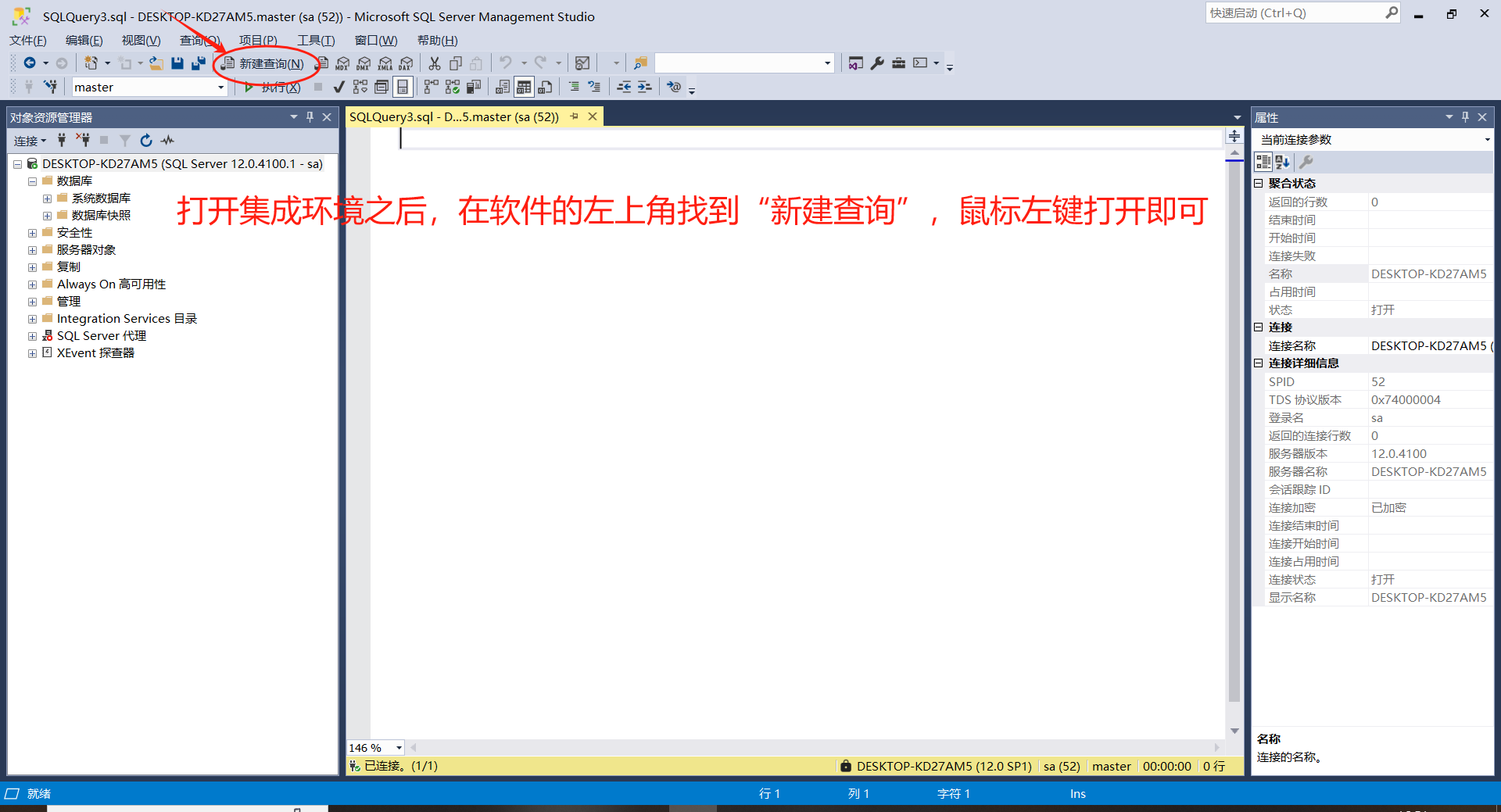Expand the 系统数据库 folder
This screenshot has height=812, width=1501.
point(47,199)
